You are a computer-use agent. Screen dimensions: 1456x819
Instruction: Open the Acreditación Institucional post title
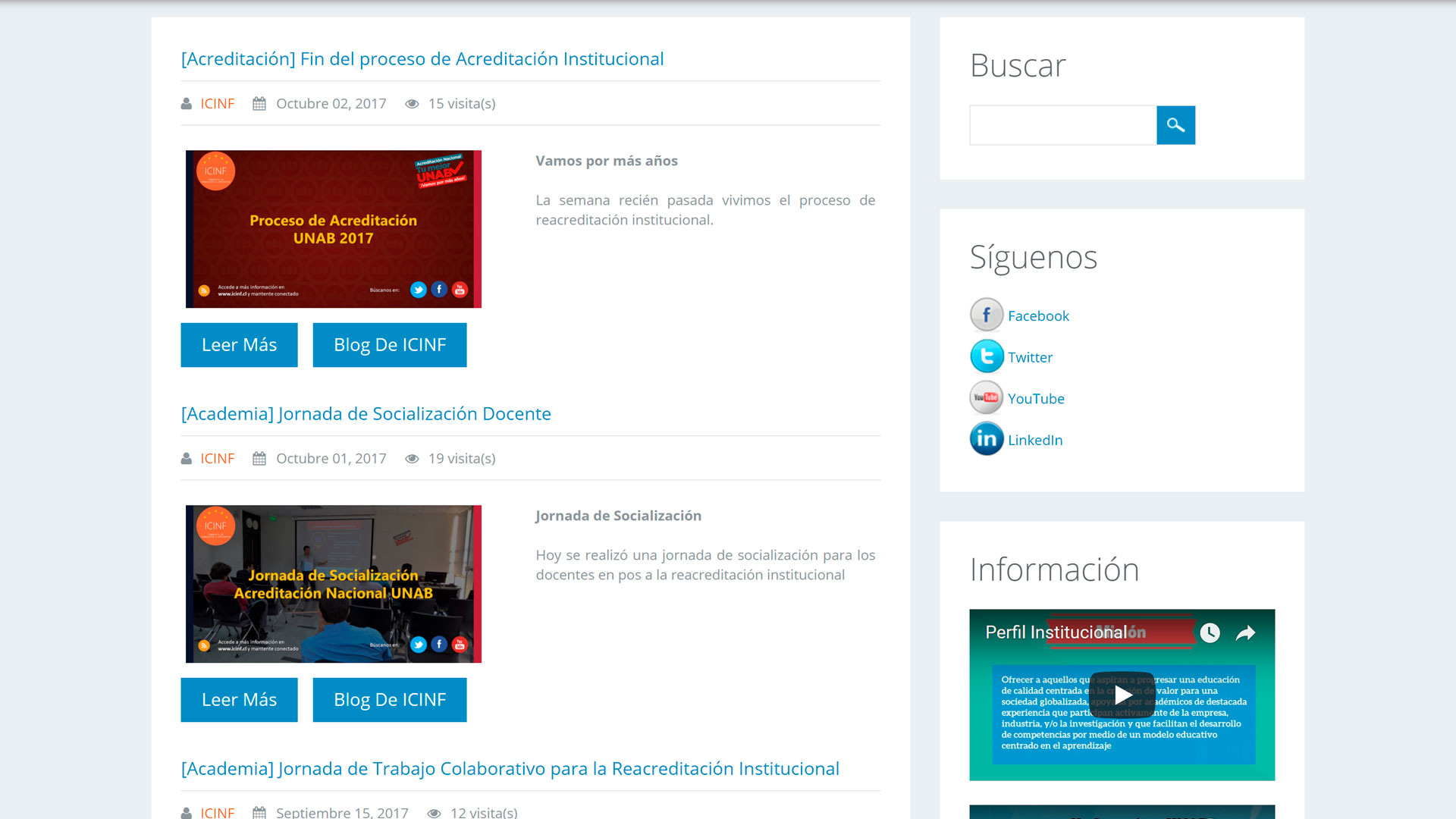tap(422, 59)
